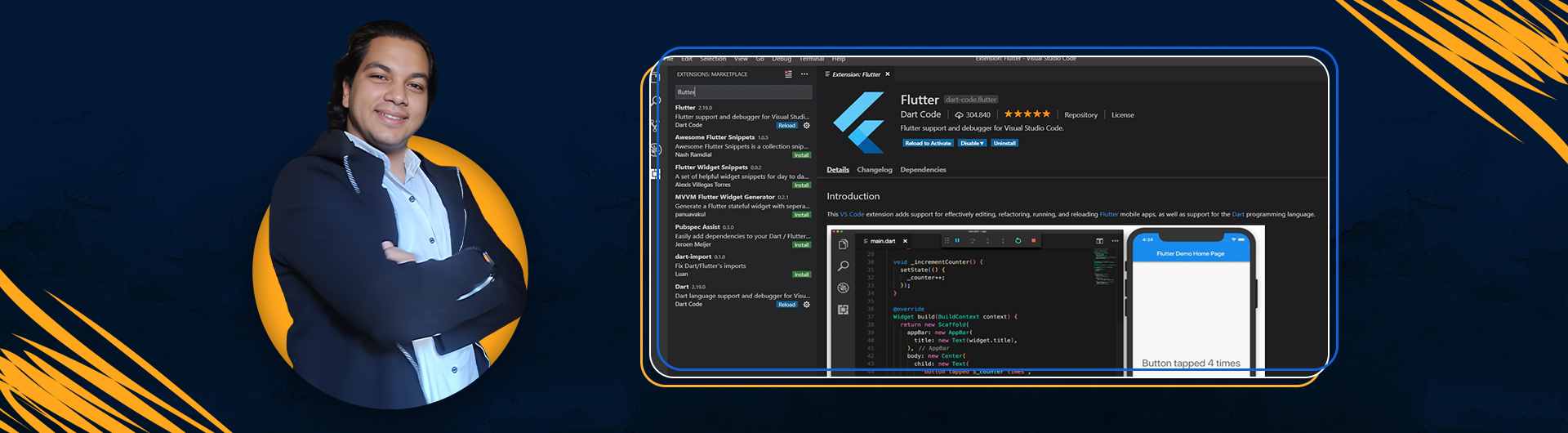Screen dimensions: 1568x433
Task: Select Awesome Flutter Snippets list entry
Action: pos(742,146)
